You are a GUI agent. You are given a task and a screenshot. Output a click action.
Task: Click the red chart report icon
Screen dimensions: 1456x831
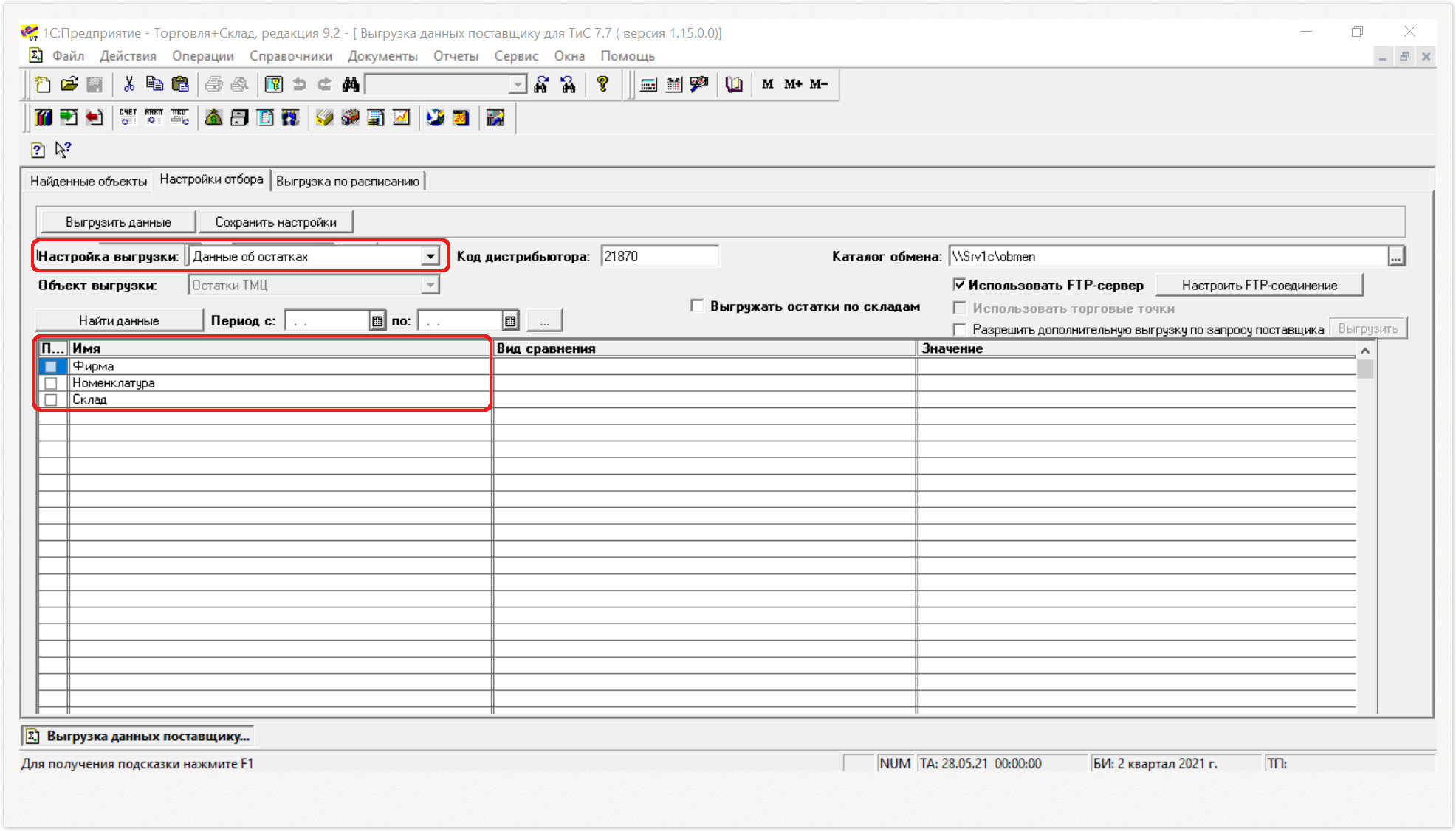[x=402, y=117]
